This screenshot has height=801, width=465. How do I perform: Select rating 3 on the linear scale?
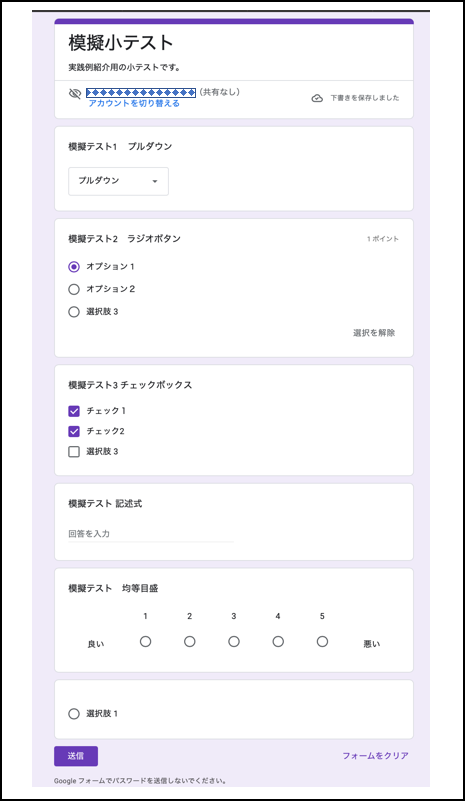[x=234, y=641]
